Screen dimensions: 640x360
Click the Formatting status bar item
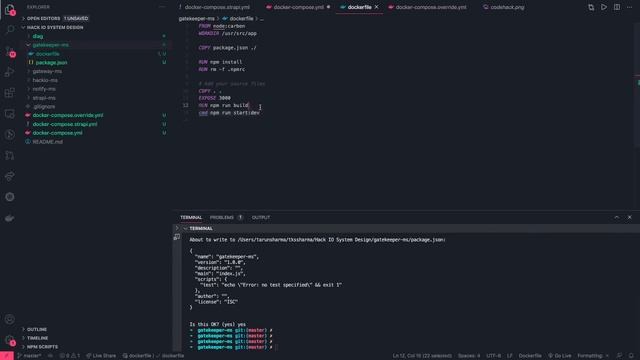click(x=593, y=356)
